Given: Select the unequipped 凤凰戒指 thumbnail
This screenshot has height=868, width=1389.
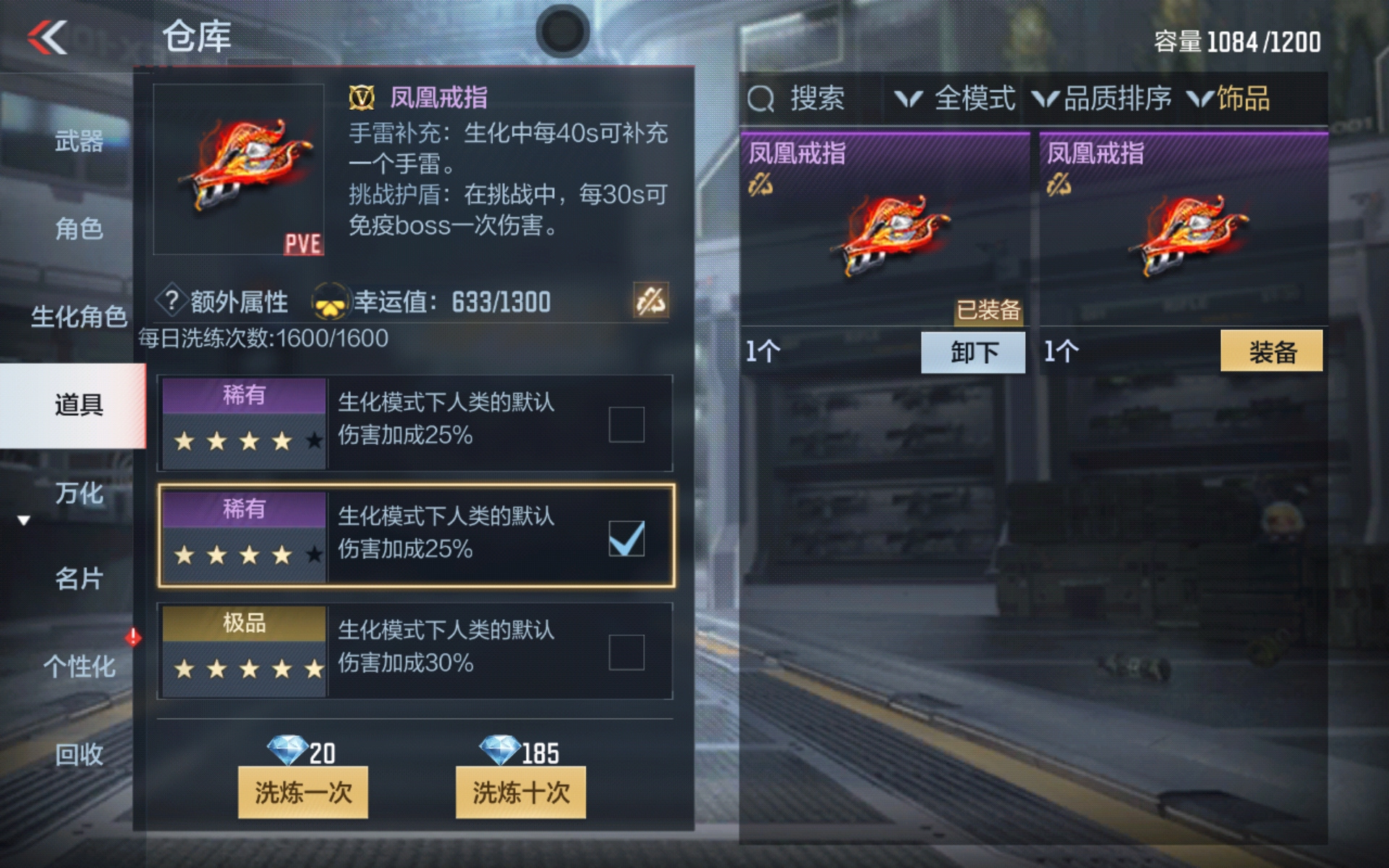Looking at the screenshot, I should pos(1184,230).
